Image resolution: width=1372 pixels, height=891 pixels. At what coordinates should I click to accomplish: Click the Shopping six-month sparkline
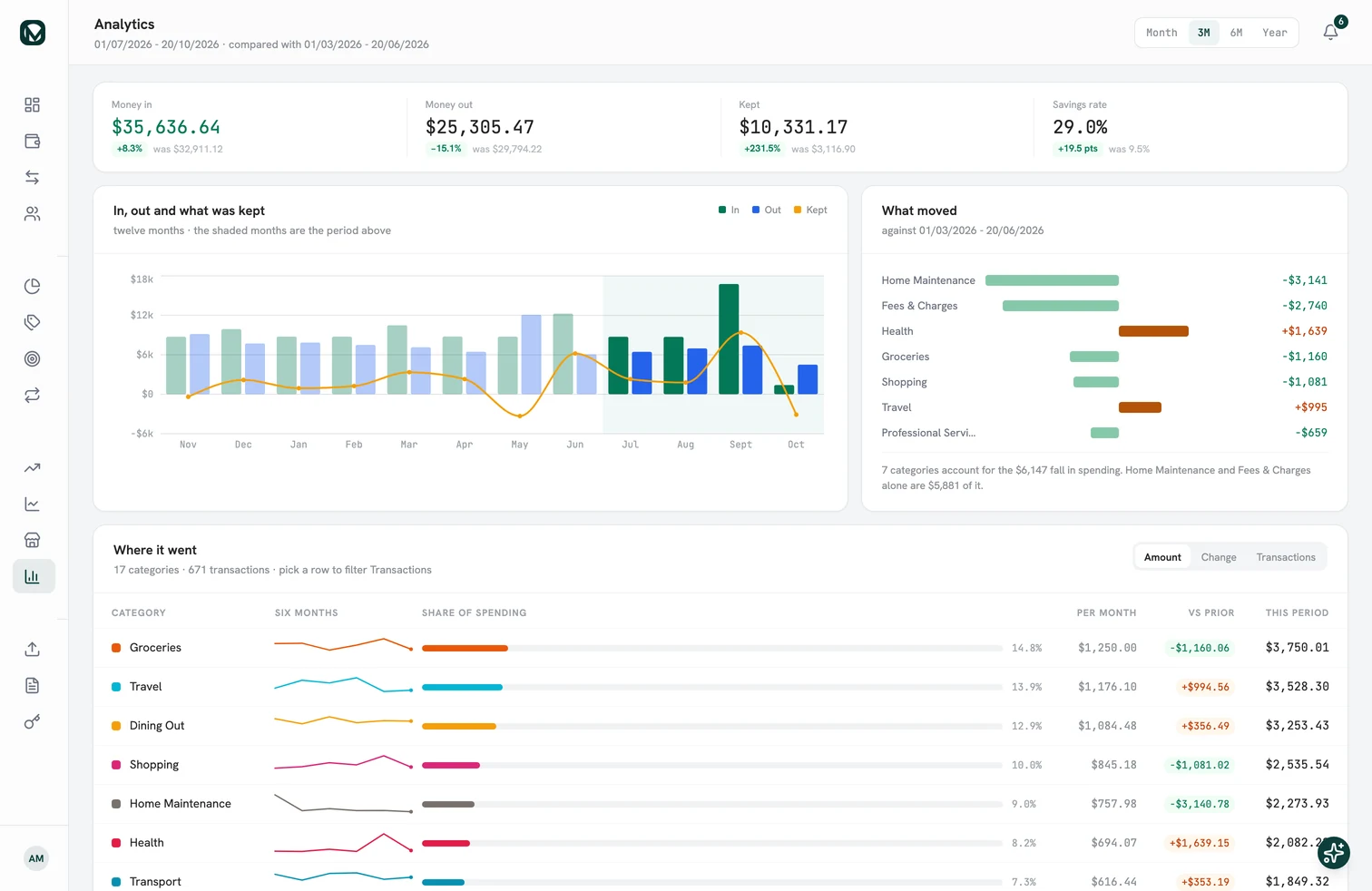344,762
